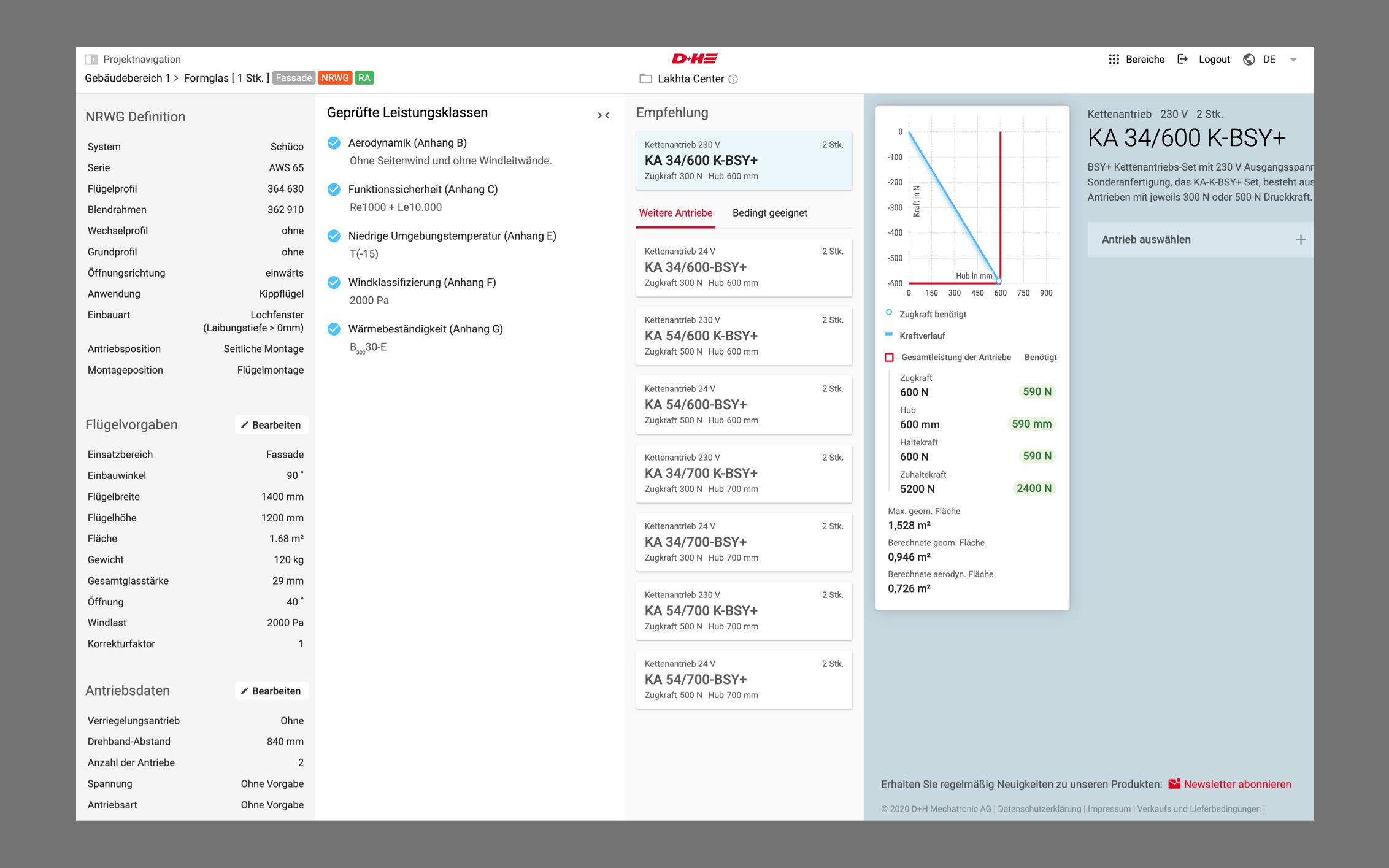The height and width of the screenshot is (868, 1389).
Task: Select KA 34/600-BSY+ 24 V drive
Action: point(744,267)
